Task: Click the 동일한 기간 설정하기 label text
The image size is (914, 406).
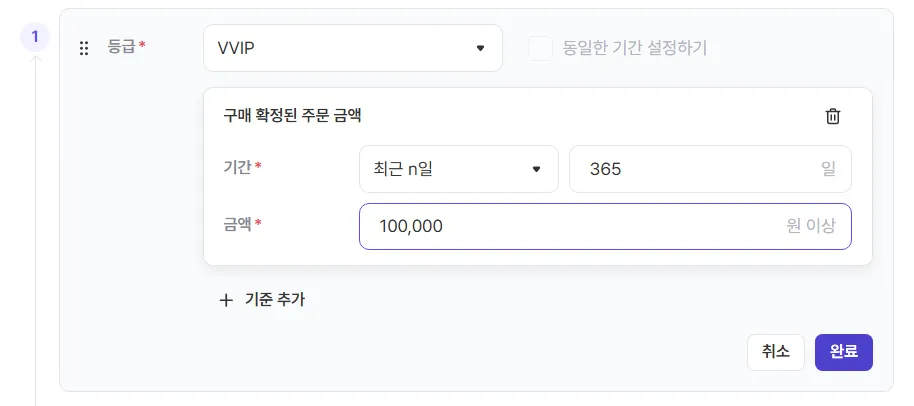Action: tap(635, 48)
